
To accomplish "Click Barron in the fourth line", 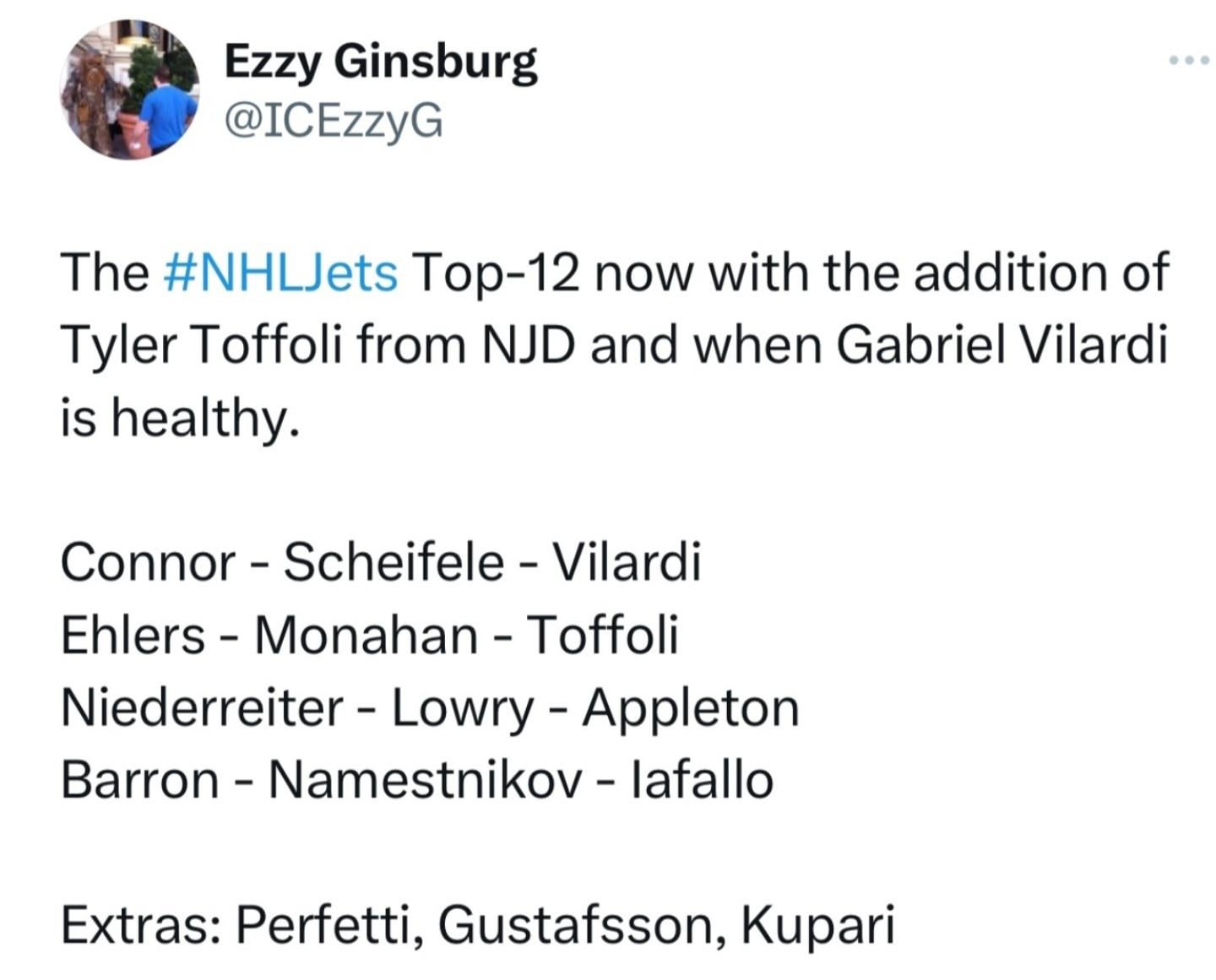I will tap(139, 780).
